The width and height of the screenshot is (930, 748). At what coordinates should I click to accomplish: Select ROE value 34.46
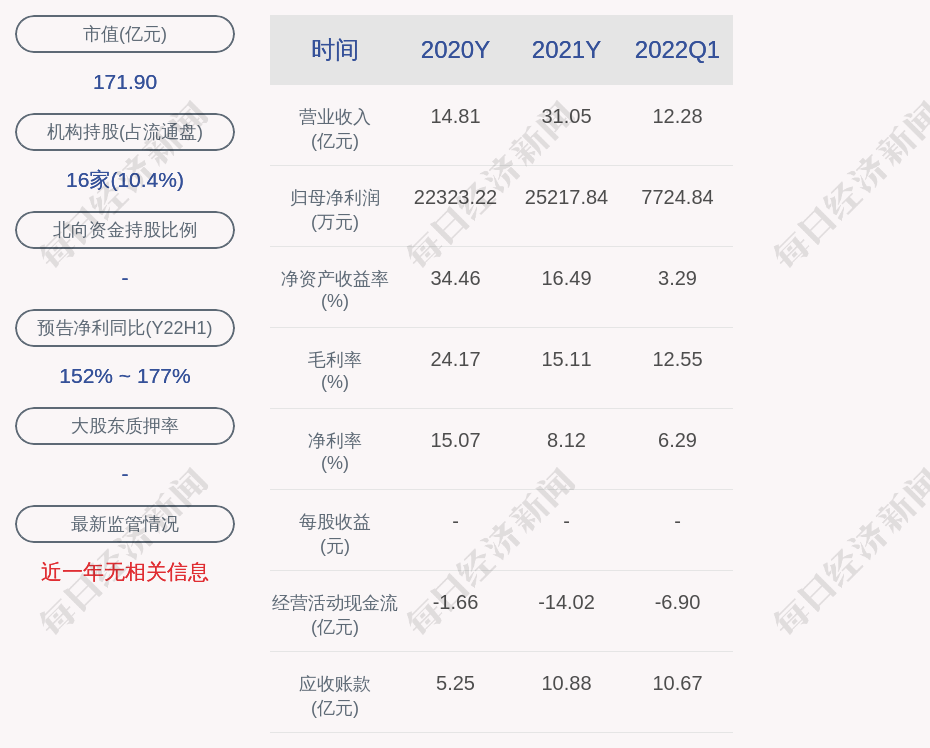(455, 278)
